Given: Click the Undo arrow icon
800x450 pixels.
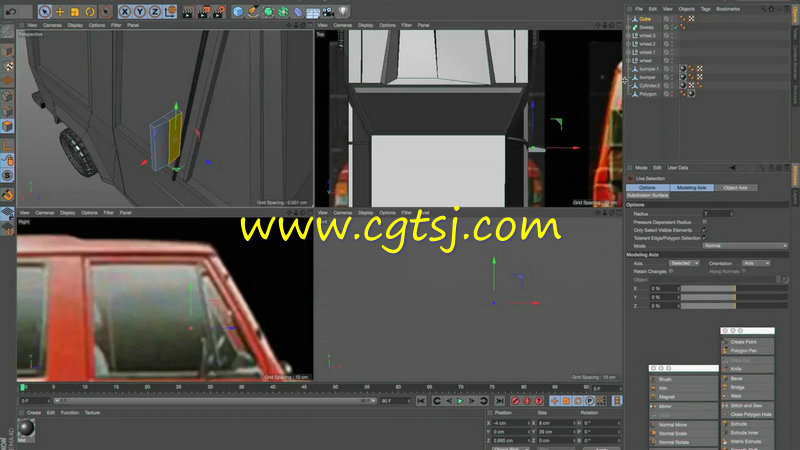Looking at the screenshot, I should (11, 11).
